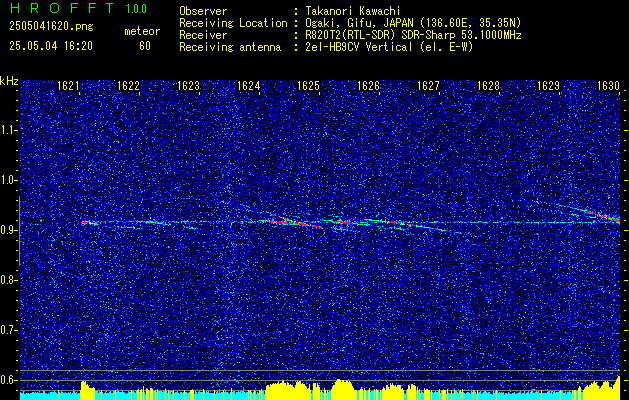Select the filename 2505041620.png
This screenshot has height=400, width=629.
click(51, 27)
